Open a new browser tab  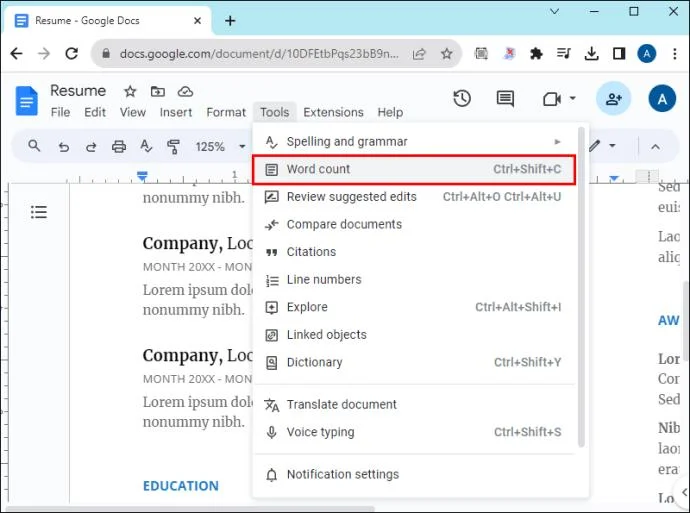click(230, 20)
